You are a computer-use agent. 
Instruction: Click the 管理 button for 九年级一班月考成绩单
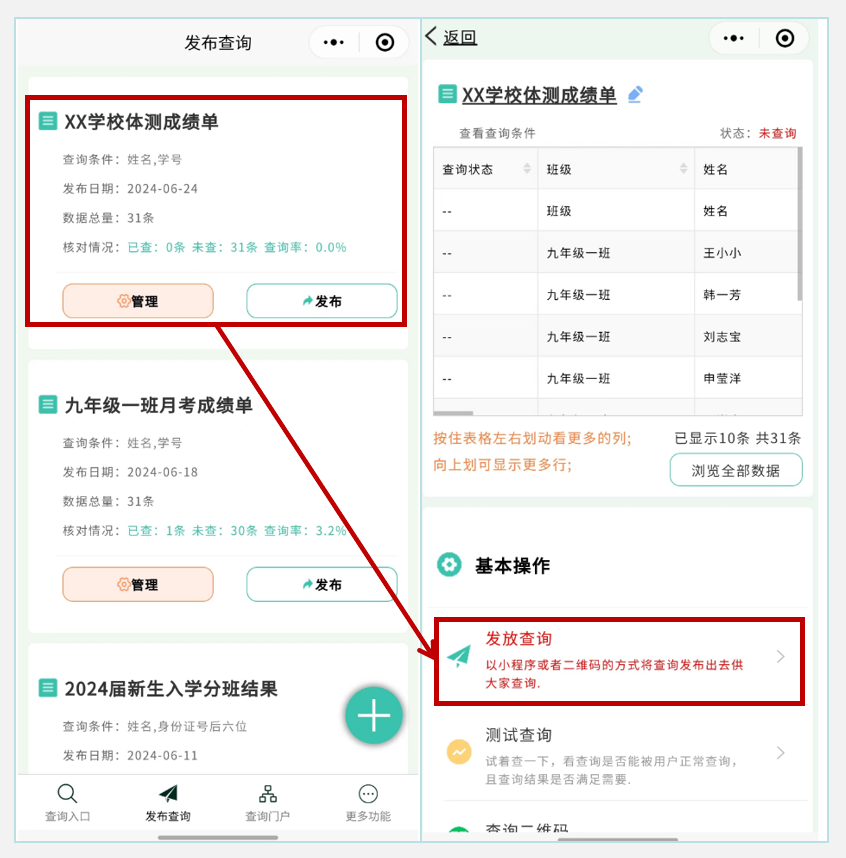pyautogui.click(x=138, y=584)
